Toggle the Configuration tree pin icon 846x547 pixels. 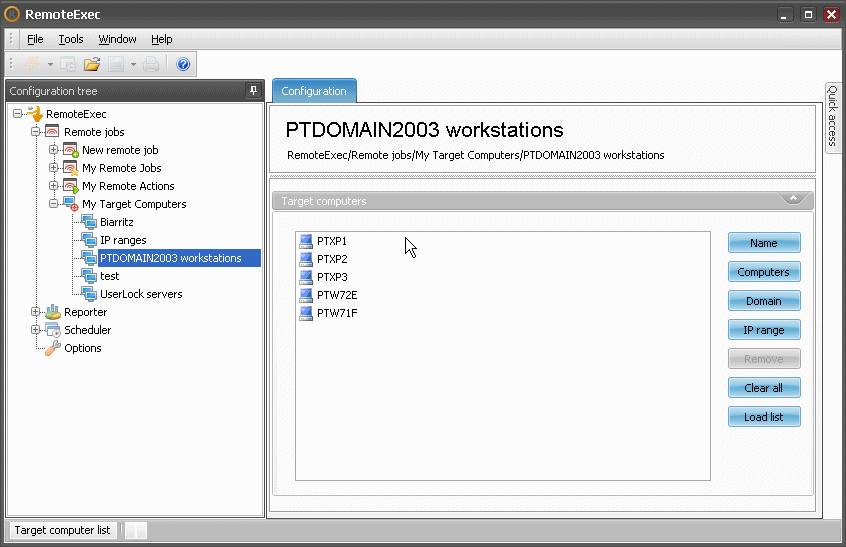click(254, 90)
